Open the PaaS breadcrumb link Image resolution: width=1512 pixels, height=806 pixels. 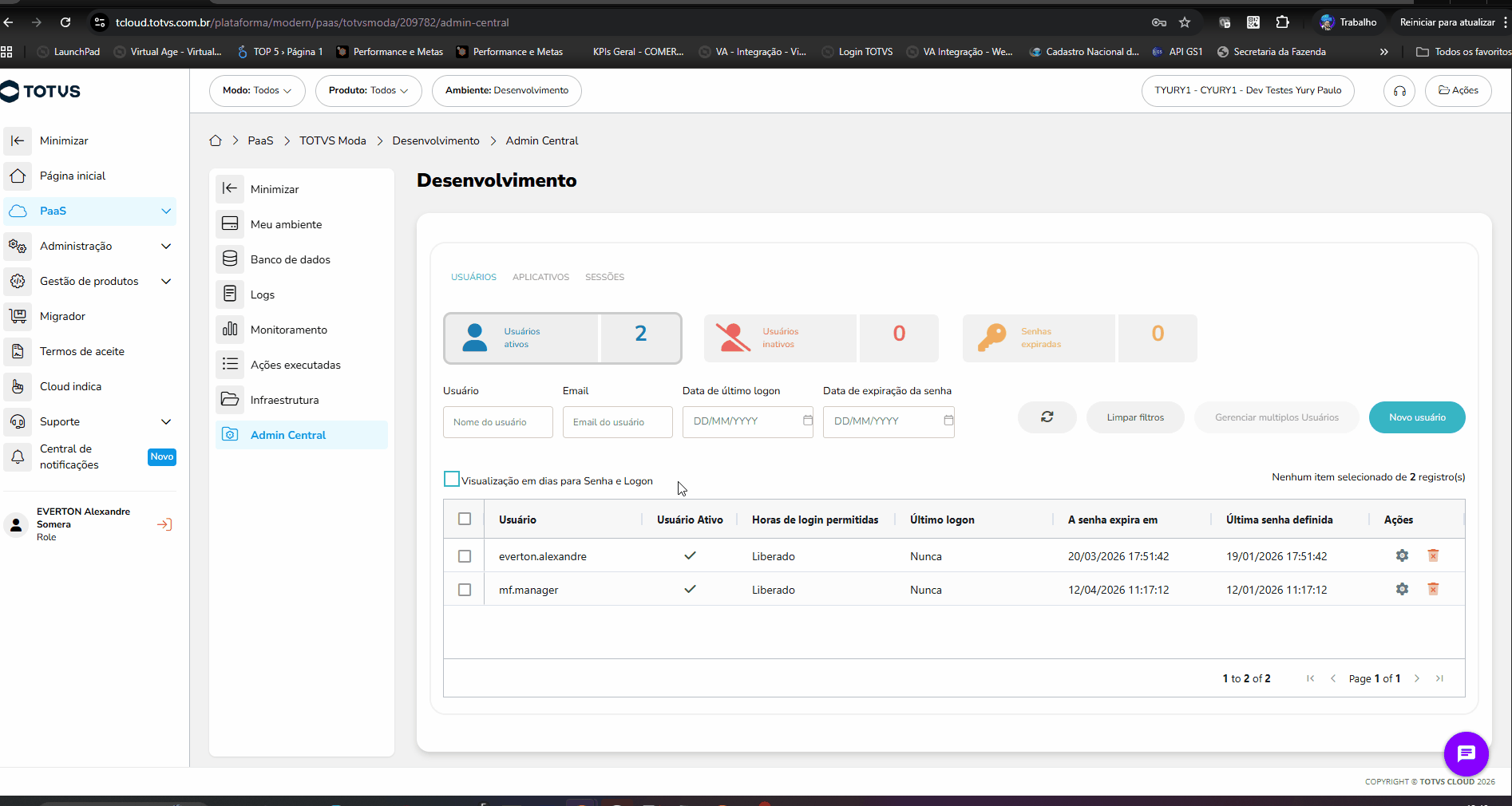click(260, 140)
